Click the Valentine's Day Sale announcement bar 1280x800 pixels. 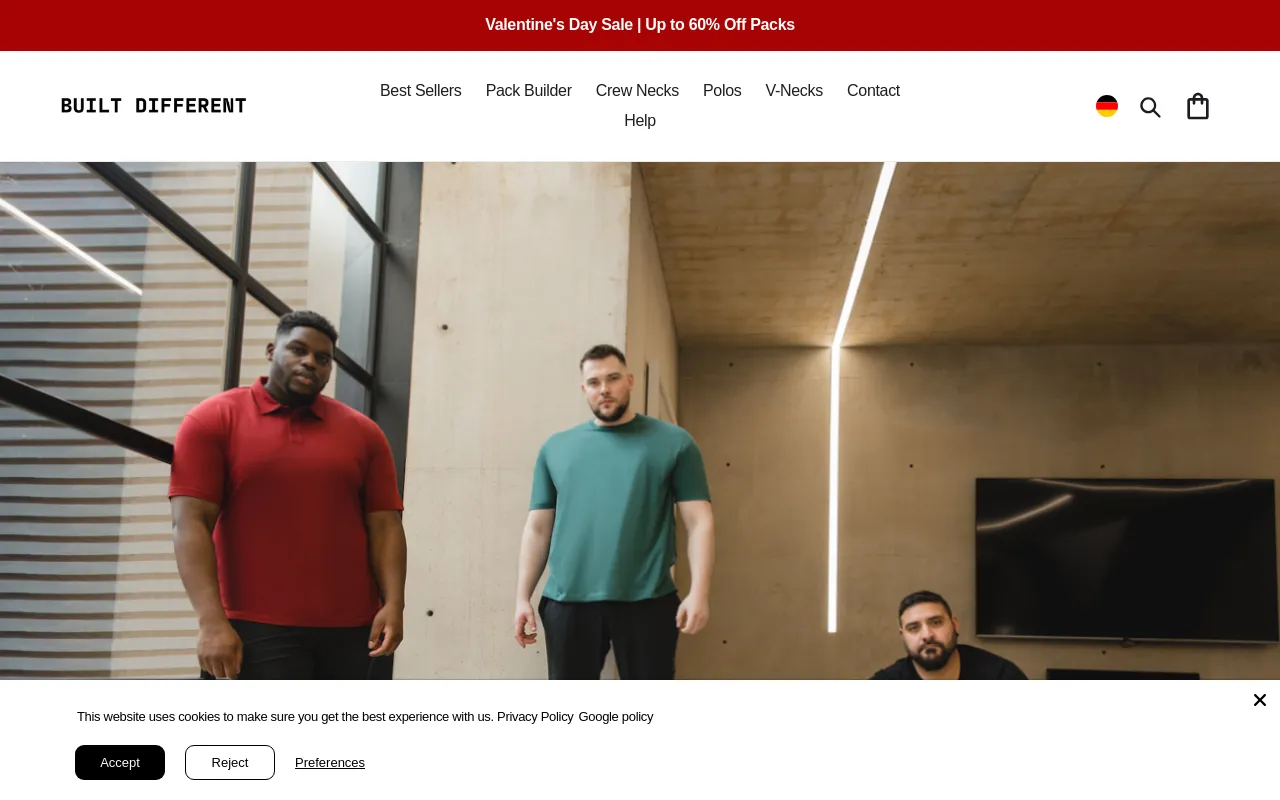click(x=640, y=25)
